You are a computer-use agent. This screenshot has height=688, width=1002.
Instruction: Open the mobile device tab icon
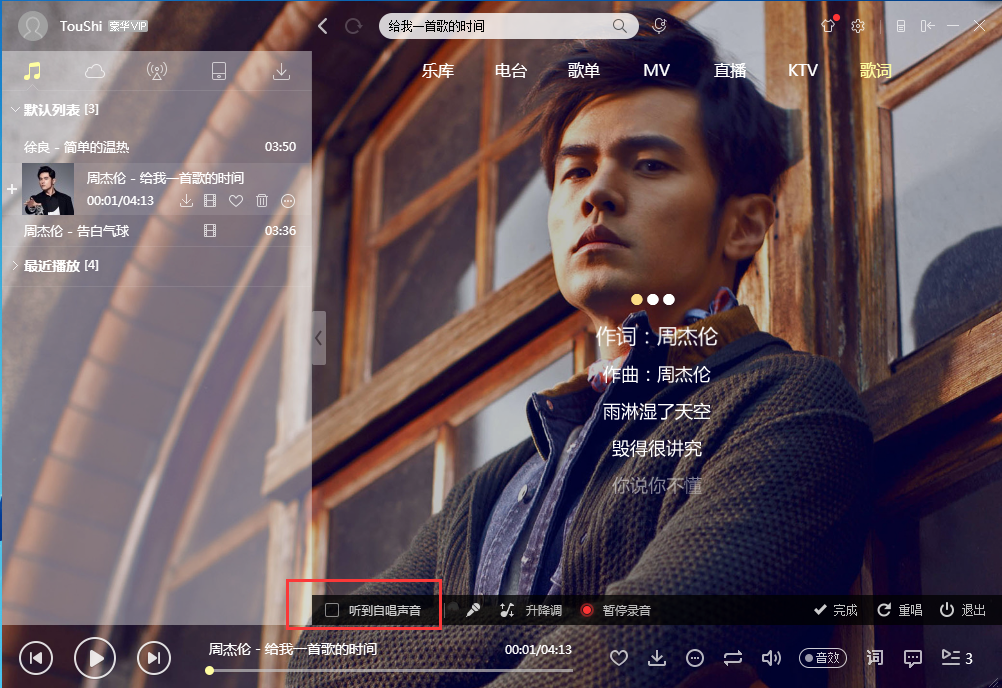[x=219, y=71]
